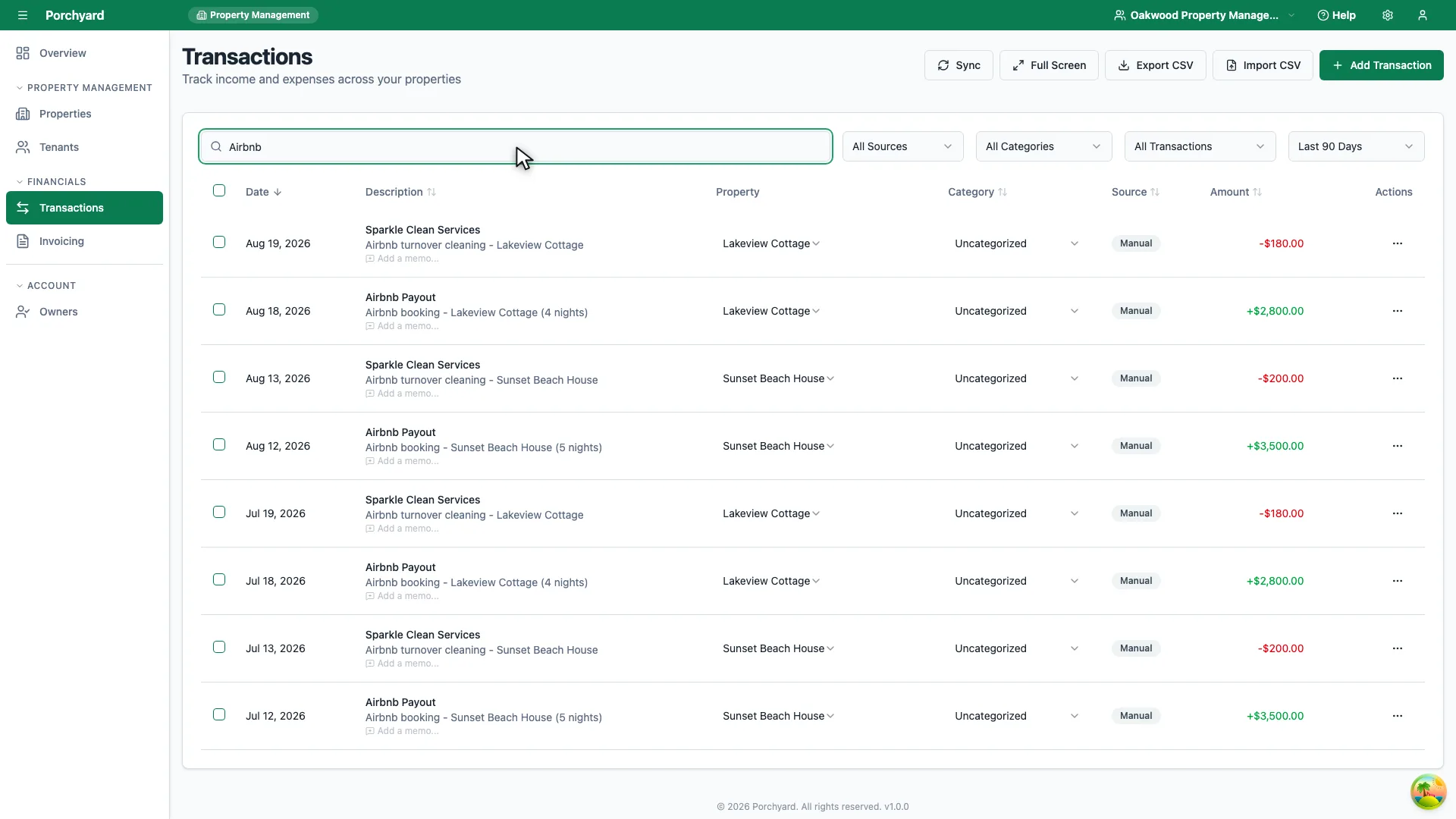
Task: Open actions menu for Aug 19 Sparkle Clean
Action: click(1398, 243)
